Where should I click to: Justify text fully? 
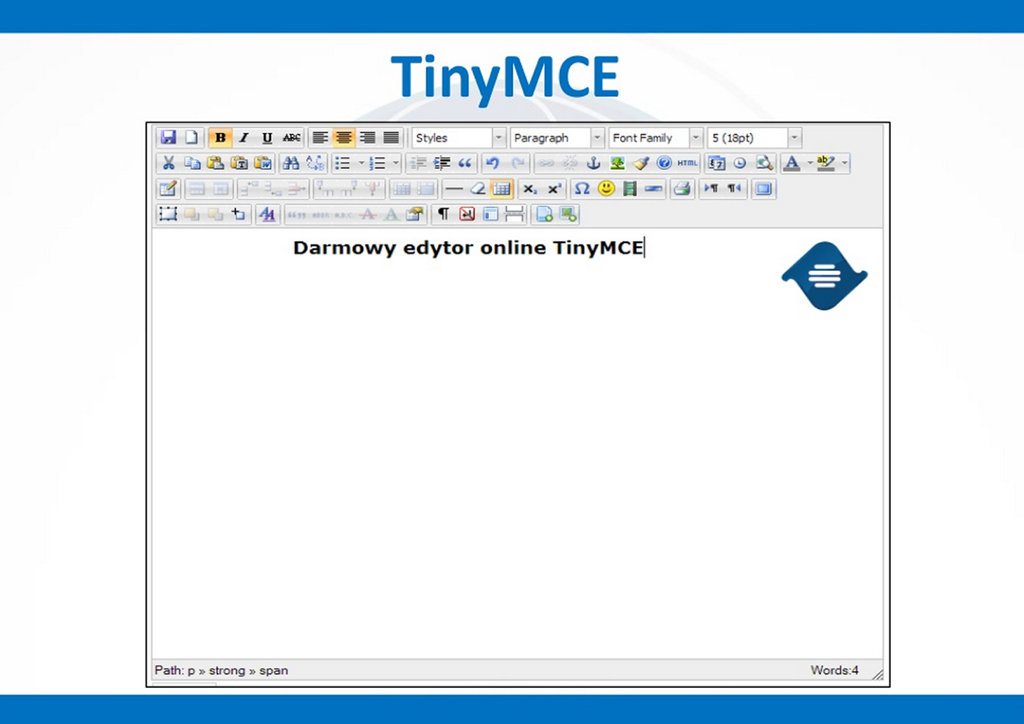point(391,137)
